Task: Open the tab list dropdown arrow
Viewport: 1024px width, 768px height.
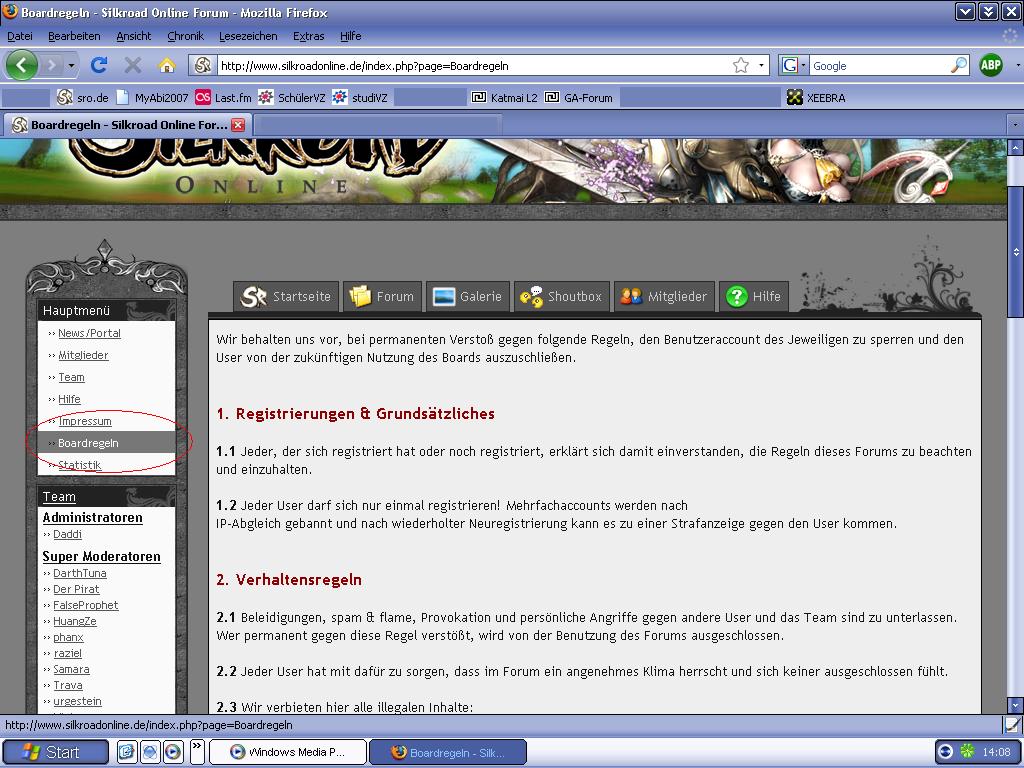Action: coord(1014,125)
